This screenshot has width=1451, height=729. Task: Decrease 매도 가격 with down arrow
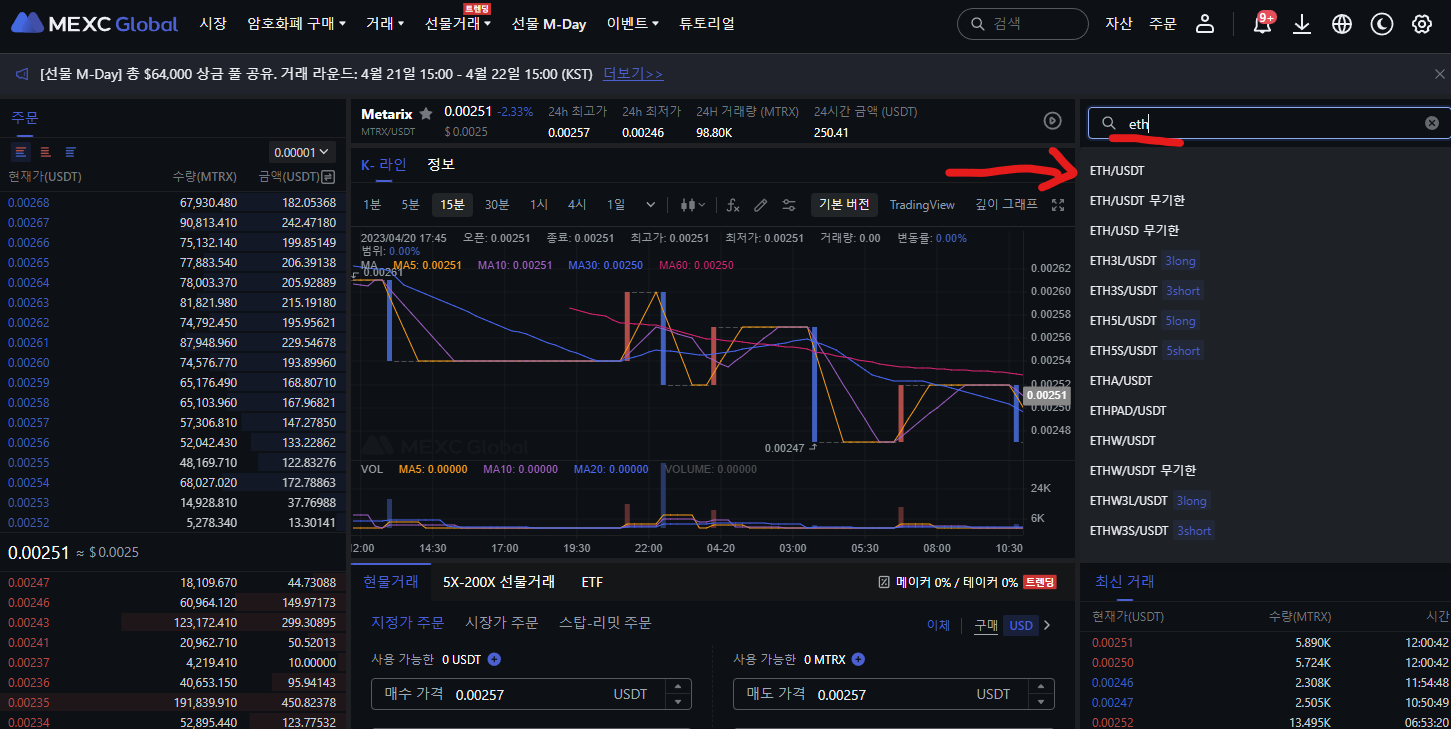point(1042,701)
